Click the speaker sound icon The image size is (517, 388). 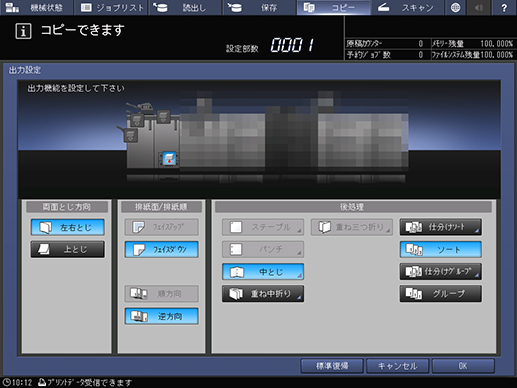tap(479, 7)
